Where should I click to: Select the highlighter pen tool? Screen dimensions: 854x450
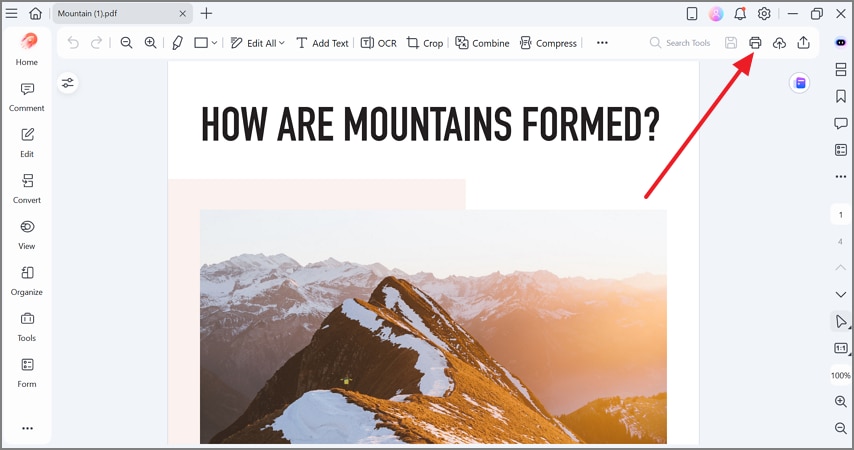coord(178,43)
